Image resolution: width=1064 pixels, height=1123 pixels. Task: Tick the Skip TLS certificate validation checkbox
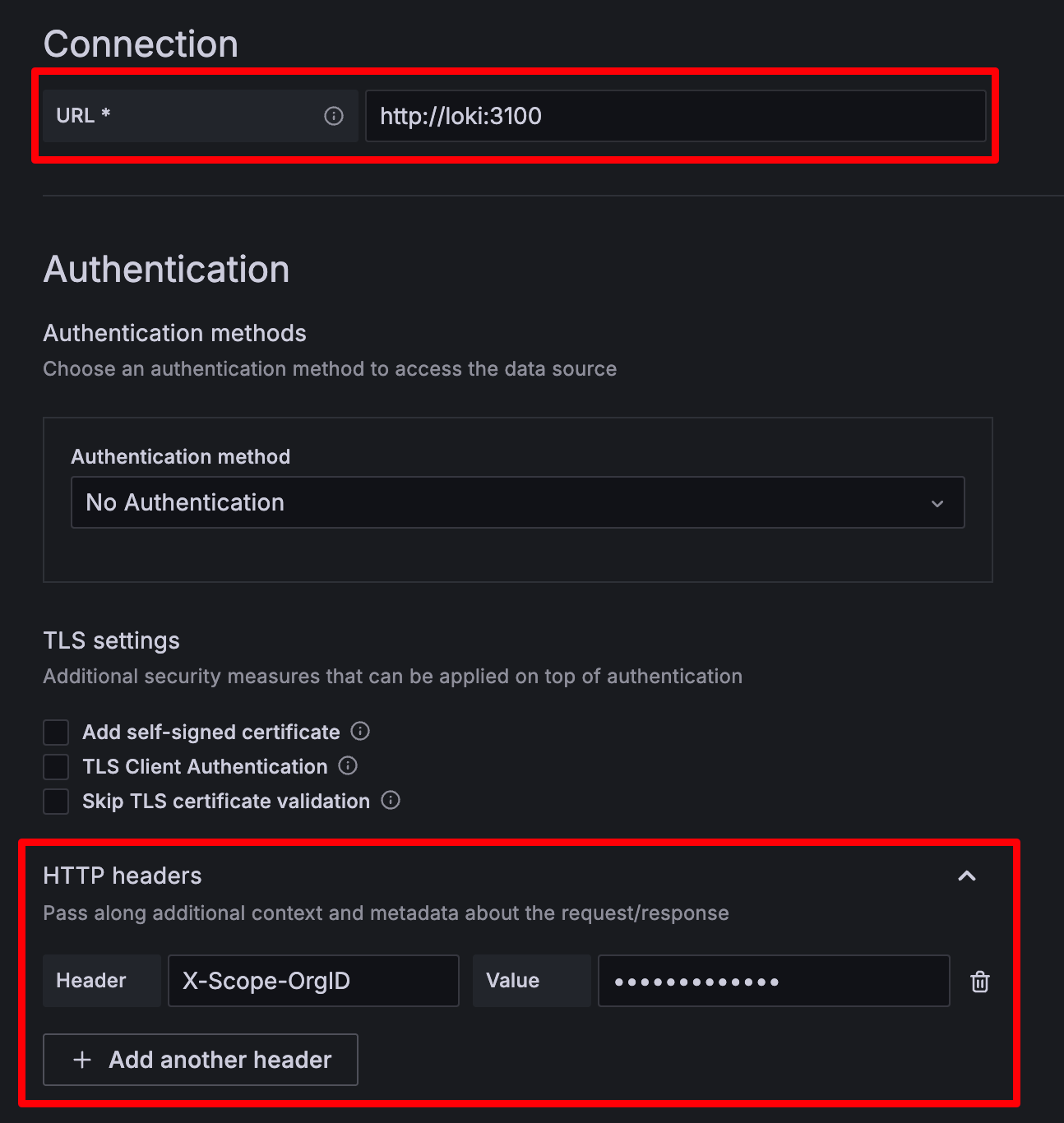pos(56,801)
